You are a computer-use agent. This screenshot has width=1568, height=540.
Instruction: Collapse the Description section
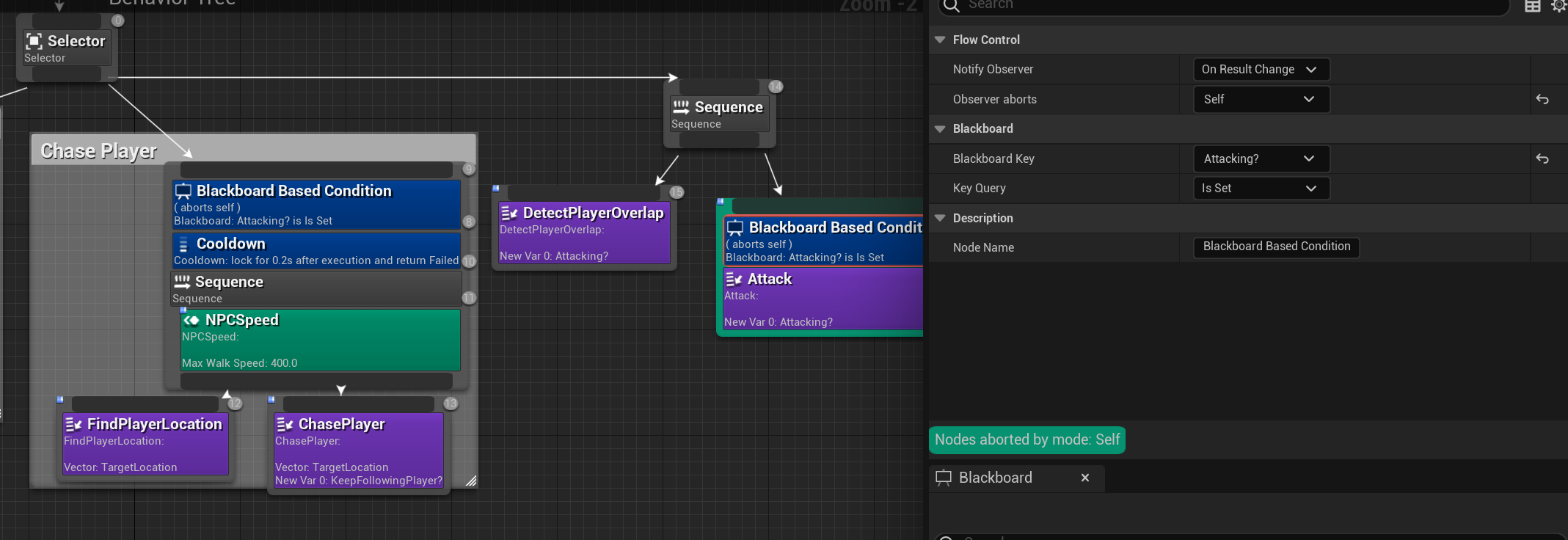click(x=940, y=218)
